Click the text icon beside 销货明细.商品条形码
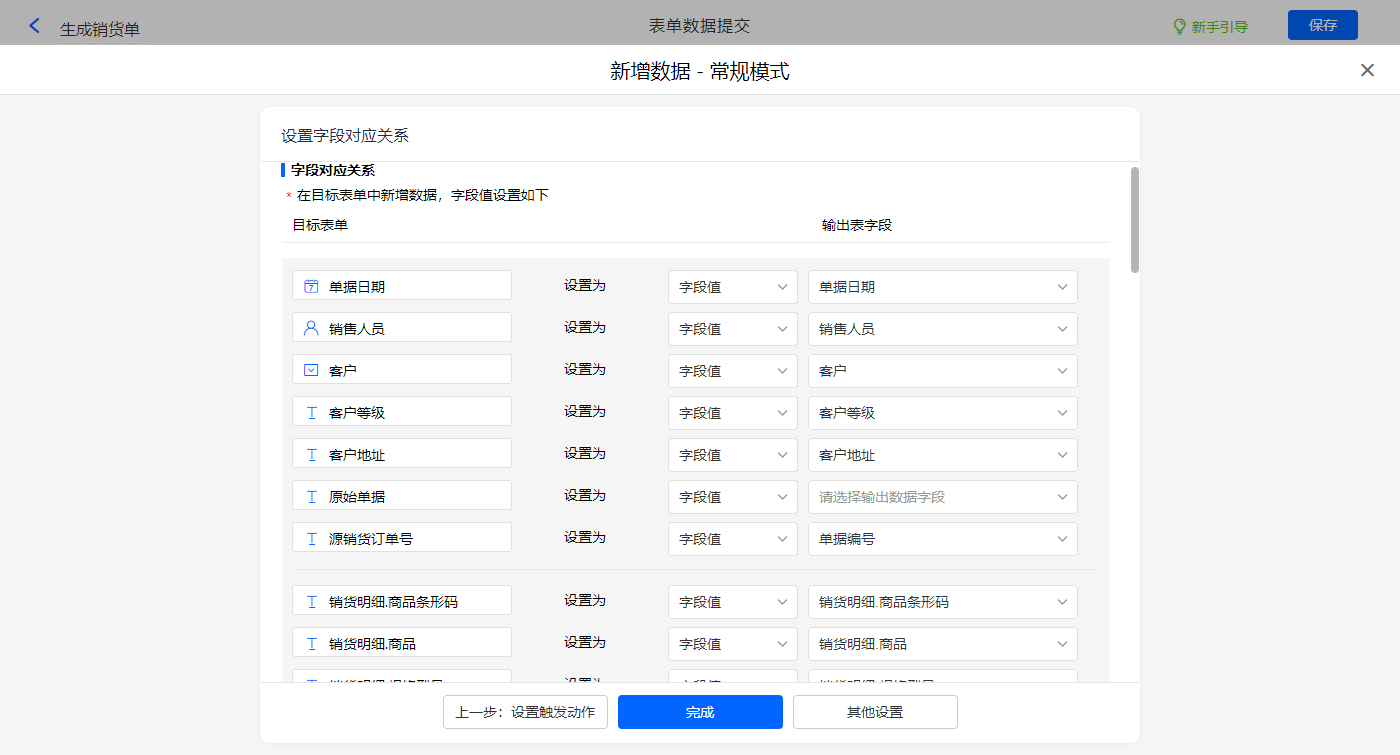The width and height of the screenshot is (1400, 755). click(311, 601)
